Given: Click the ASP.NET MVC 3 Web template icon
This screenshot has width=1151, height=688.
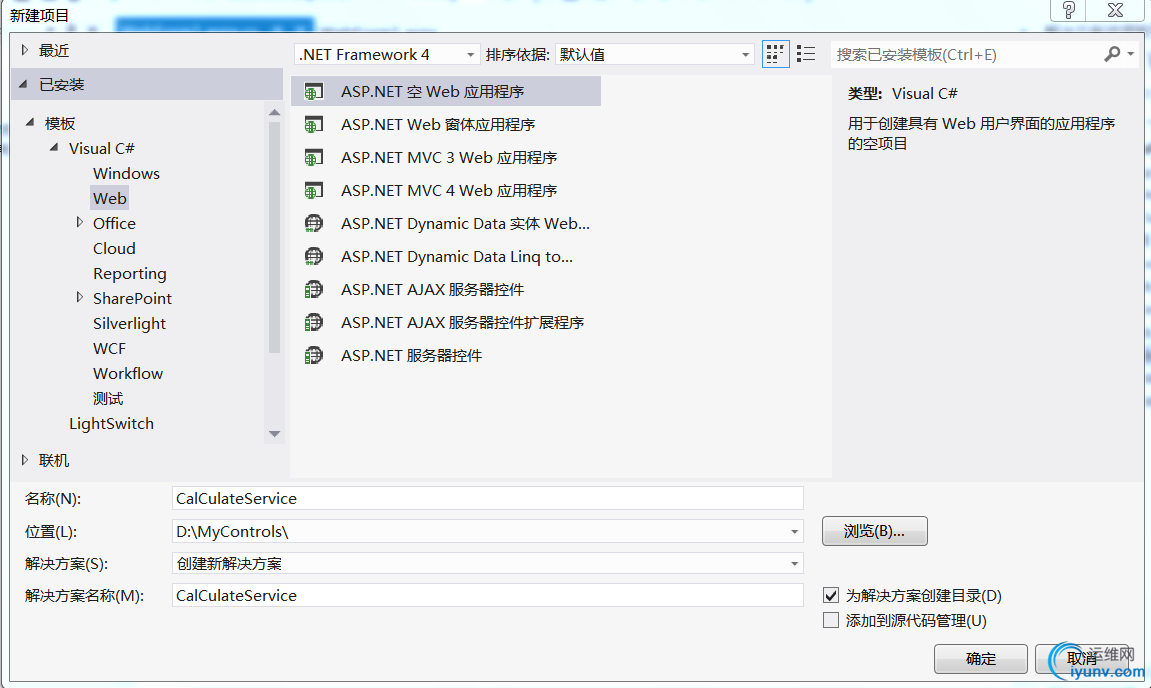Looking at the screenshot, I should coord(313,158).
